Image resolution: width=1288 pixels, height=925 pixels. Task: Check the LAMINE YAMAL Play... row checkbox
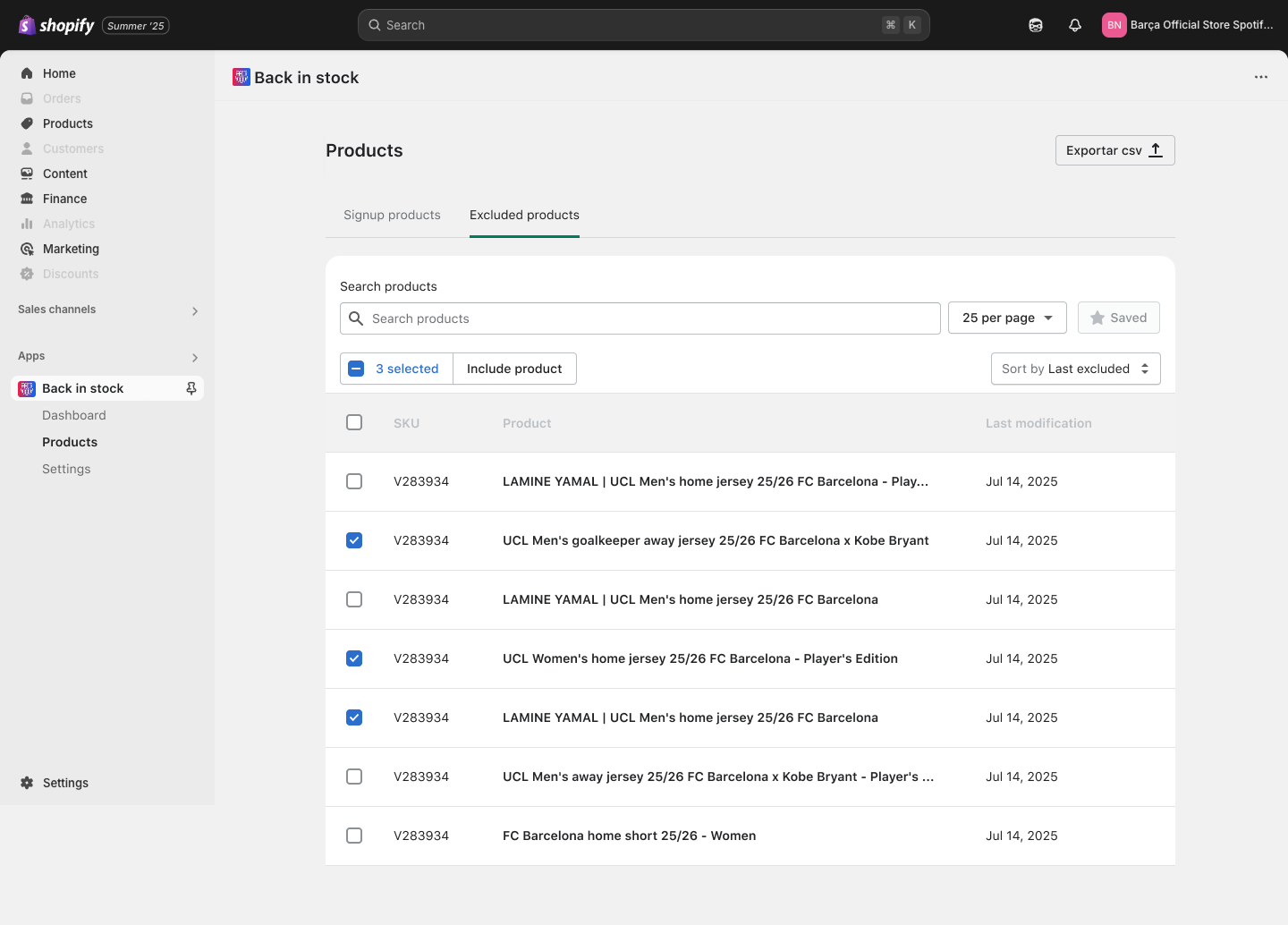pyautogui.click(x=354, y=481)
